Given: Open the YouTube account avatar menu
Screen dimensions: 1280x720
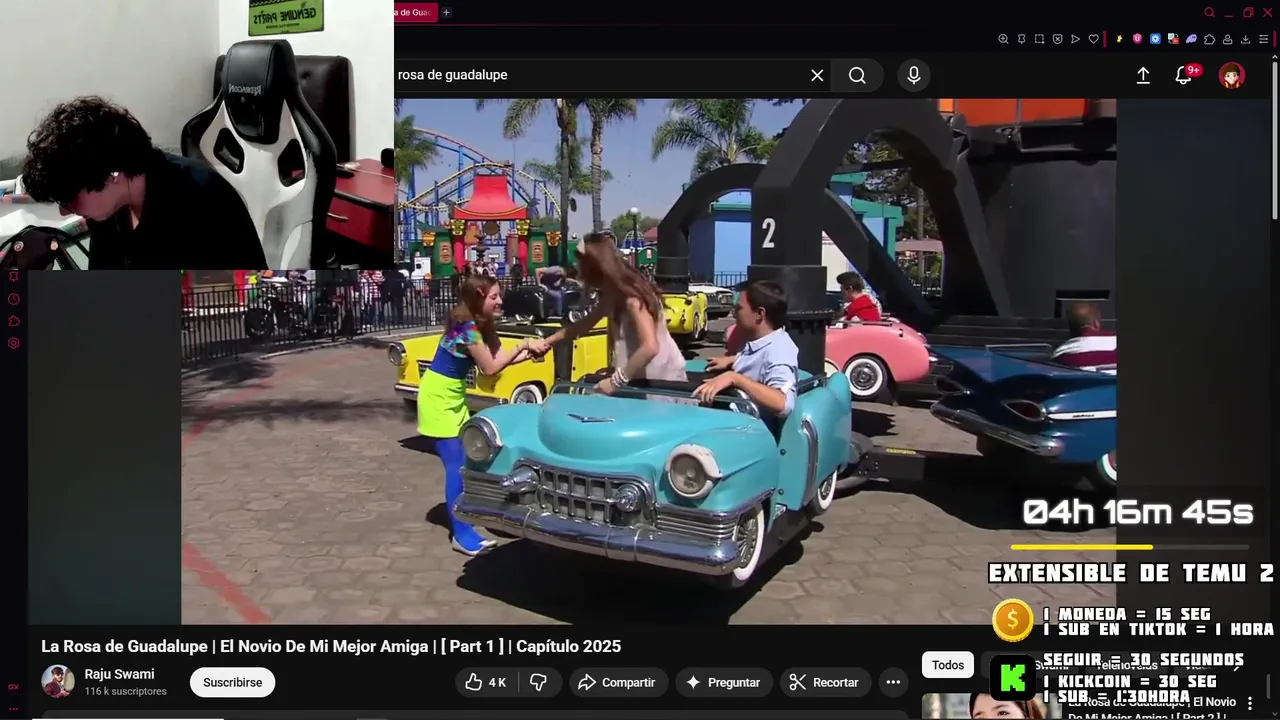Looking at the screenshot, I should (1231, 75).
